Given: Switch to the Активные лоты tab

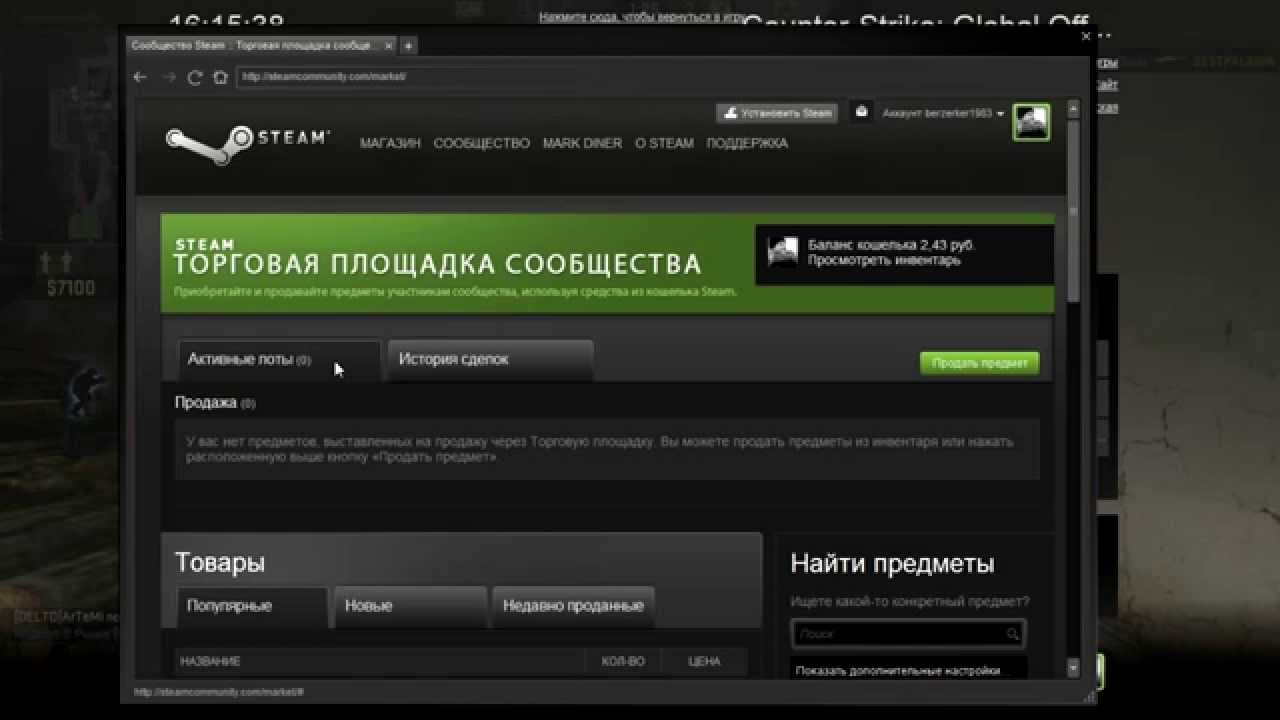Looking at the screenshot, I should pyautogui.click(x=279, y=360).
